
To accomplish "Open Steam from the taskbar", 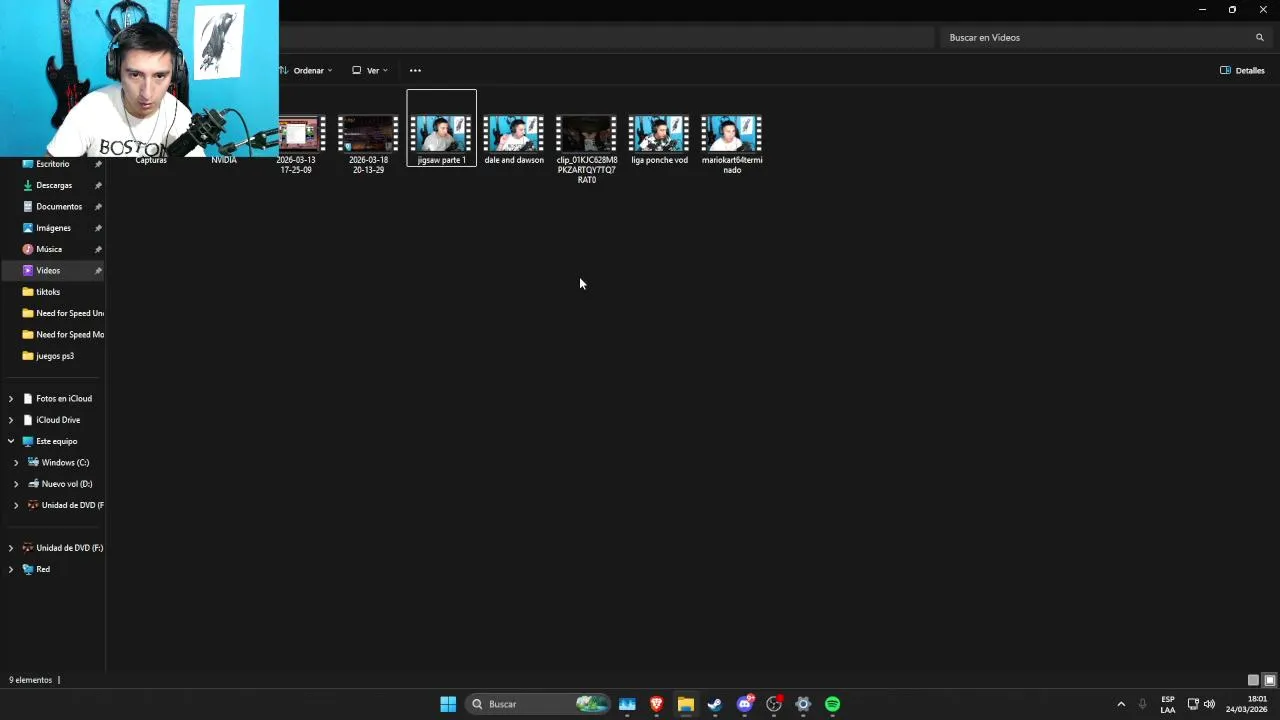I will [714, 704].
